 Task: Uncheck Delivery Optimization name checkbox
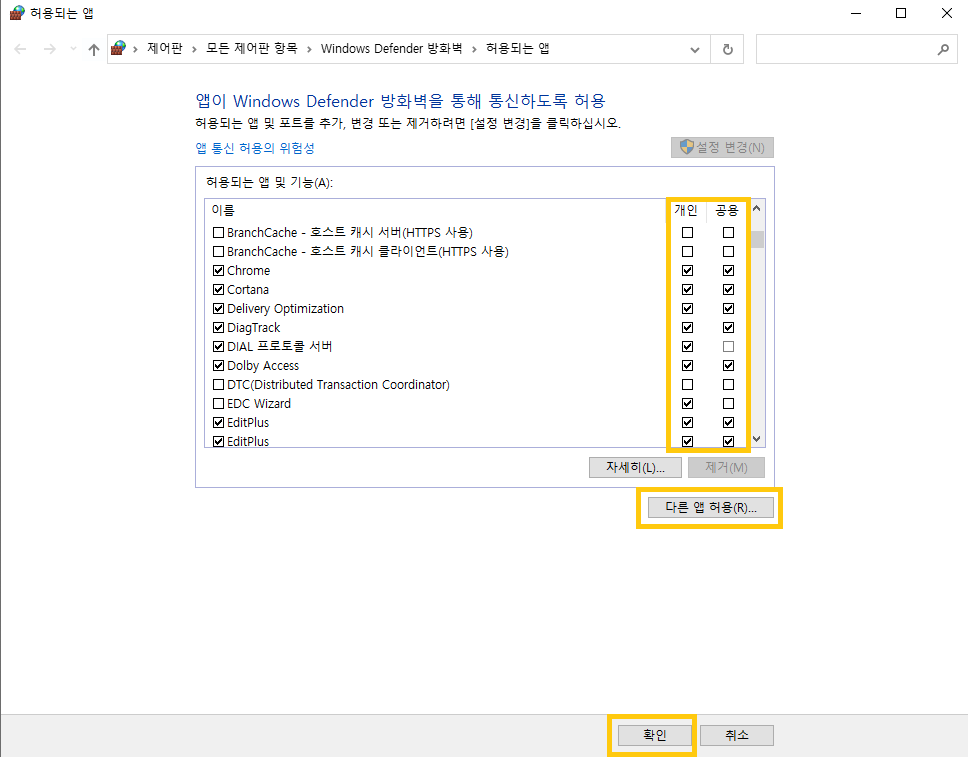tap(218, 309)
